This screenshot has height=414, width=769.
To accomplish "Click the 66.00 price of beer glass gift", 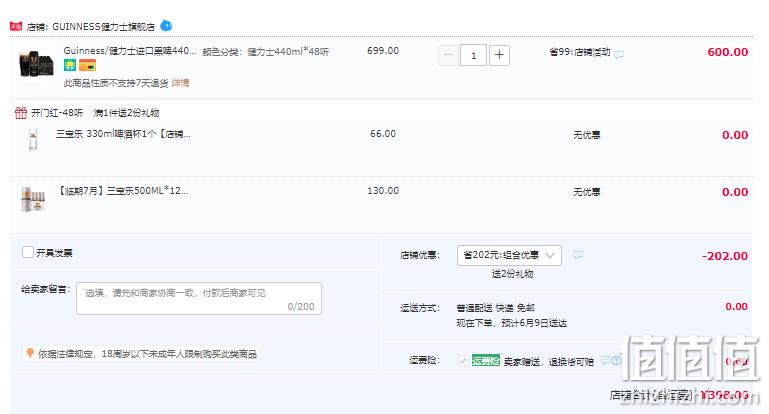I will coord(383,133).
